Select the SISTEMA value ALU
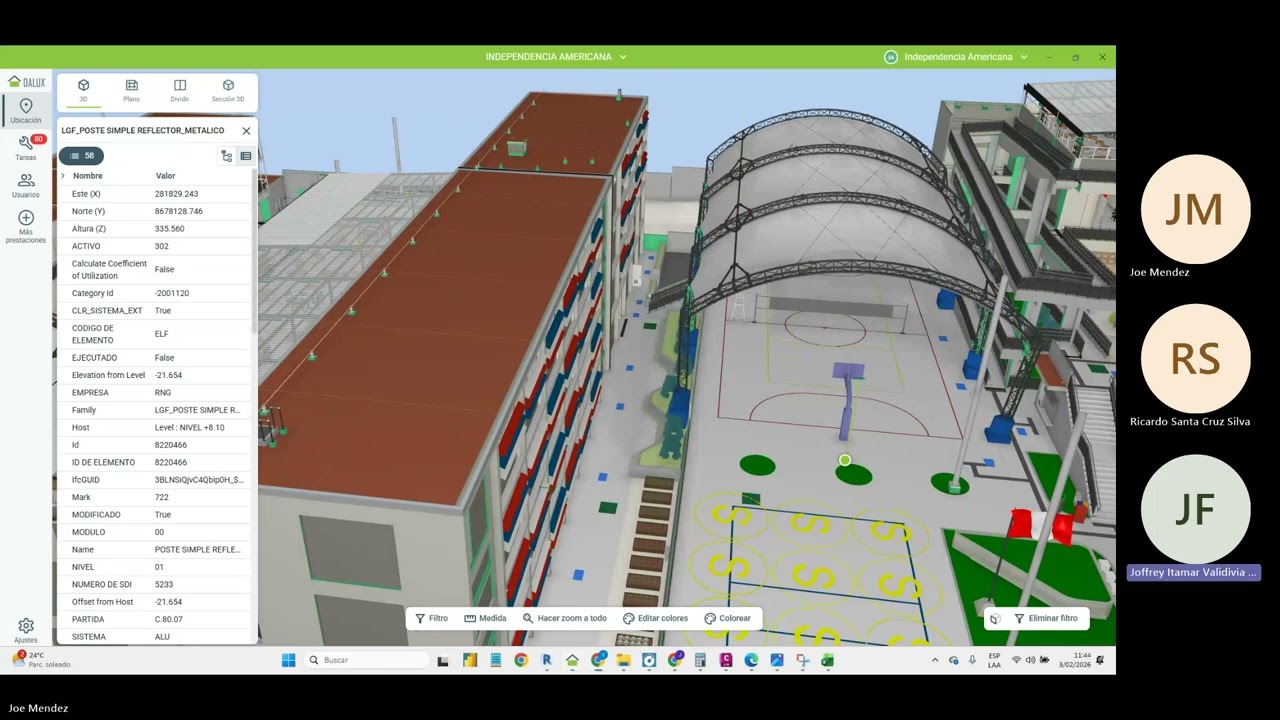The image size is (1280, 720). (162, 637)
